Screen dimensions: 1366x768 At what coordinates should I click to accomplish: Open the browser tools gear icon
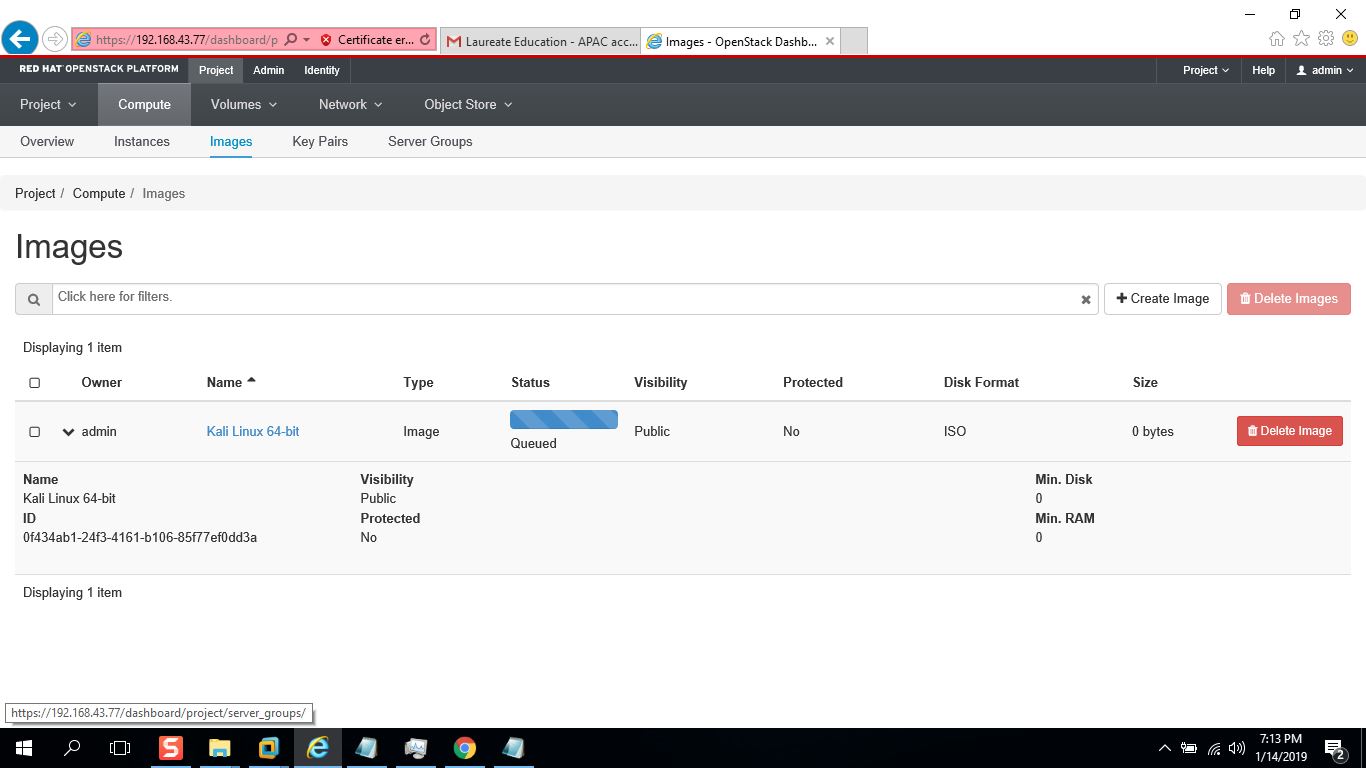click(x=1326, y=39)
